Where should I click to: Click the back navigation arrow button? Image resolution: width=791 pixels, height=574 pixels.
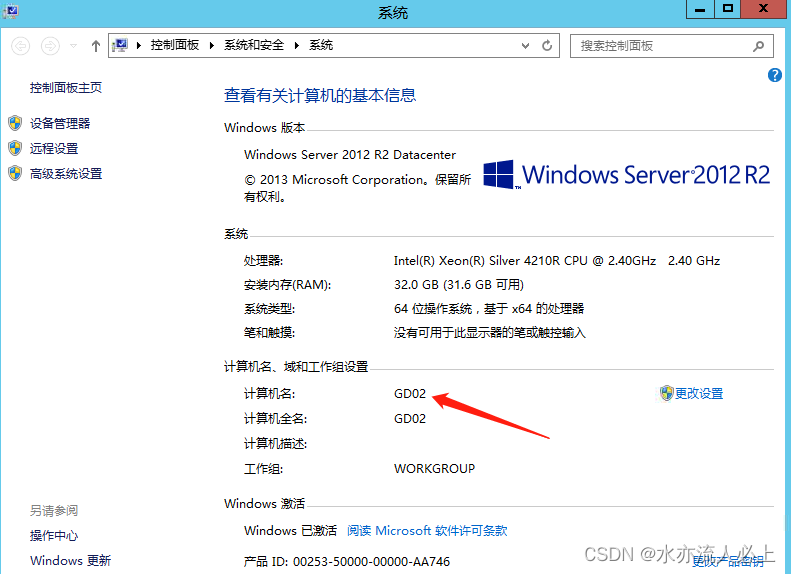(21, 46)
